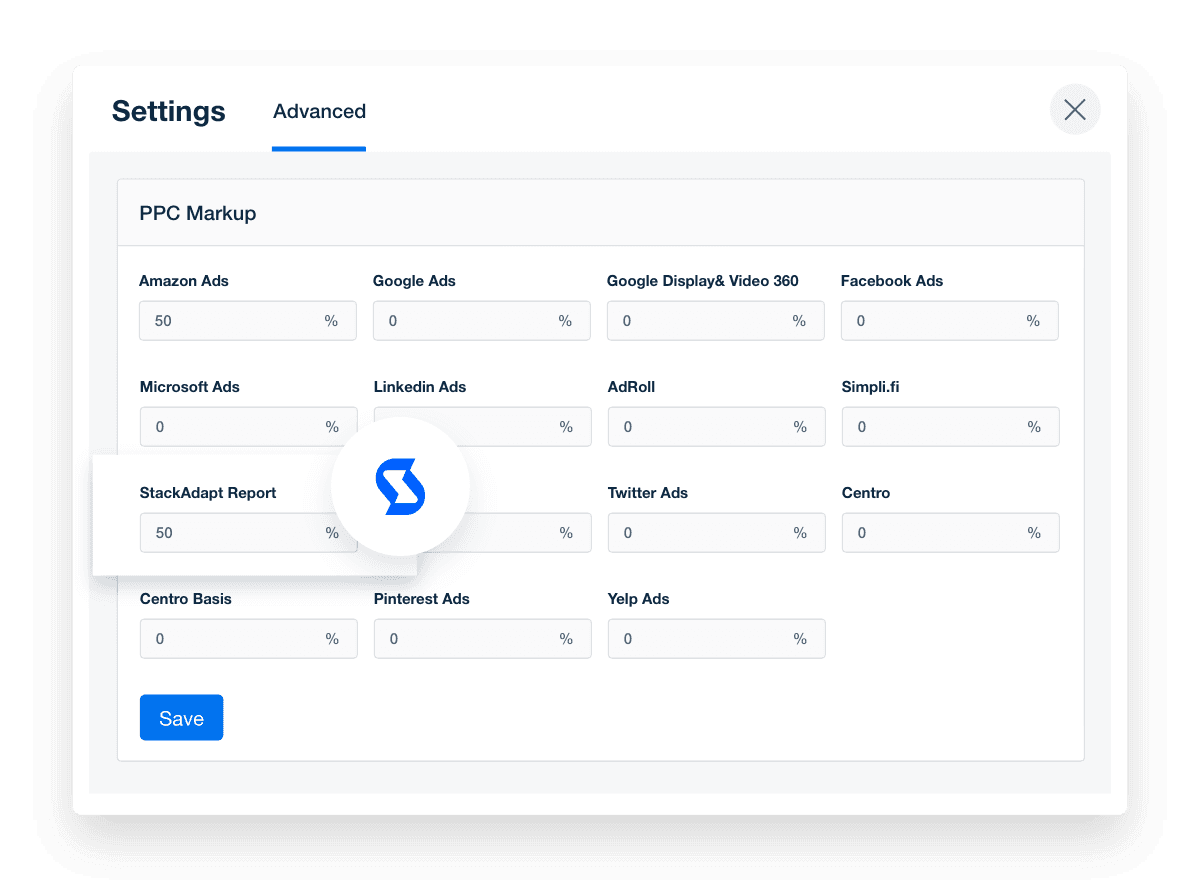Click the Settings heading text
Screen dimensions: 1200x880
coord(168,111)
